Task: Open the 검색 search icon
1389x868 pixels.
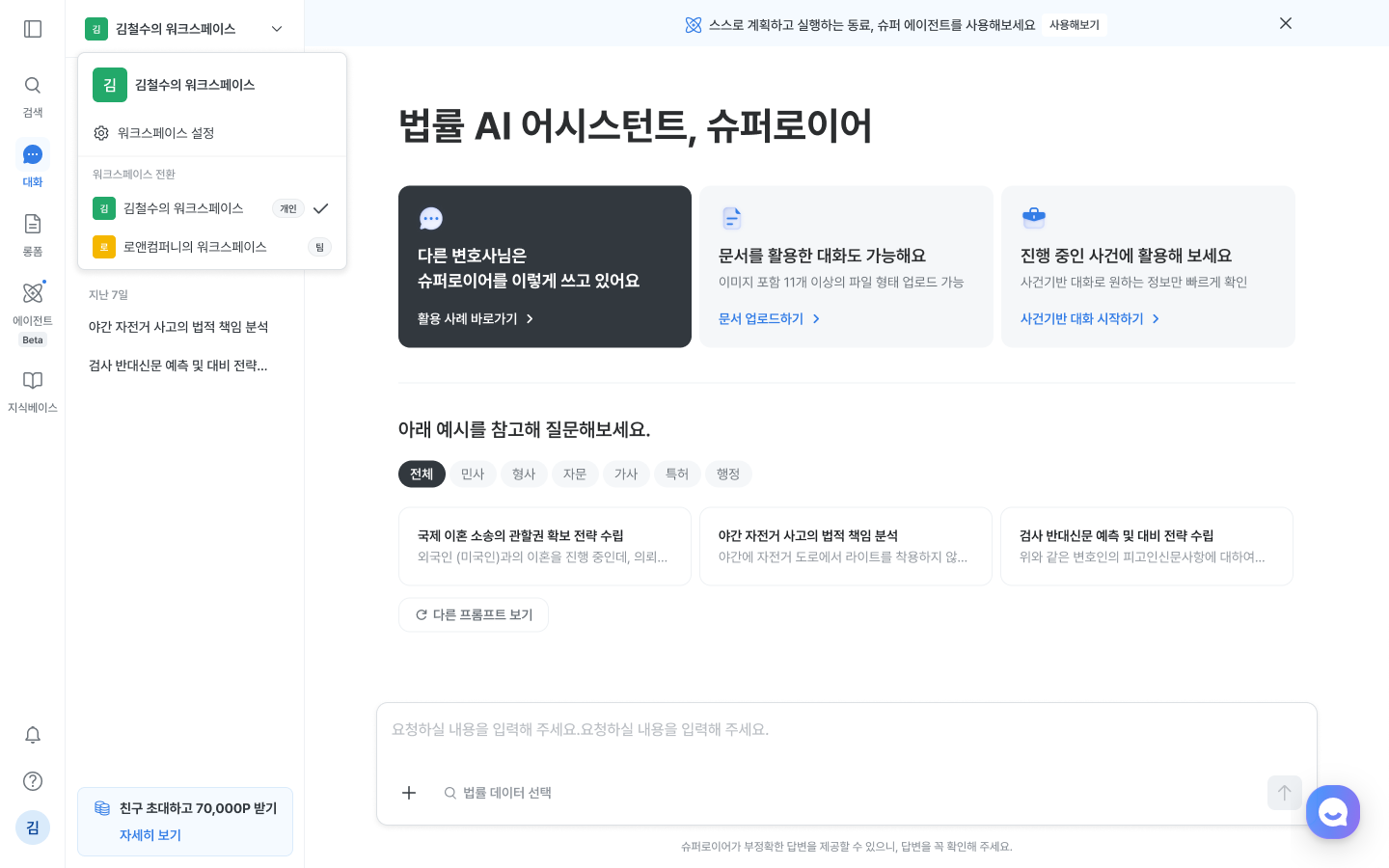Action: click(x=33, y=85)
